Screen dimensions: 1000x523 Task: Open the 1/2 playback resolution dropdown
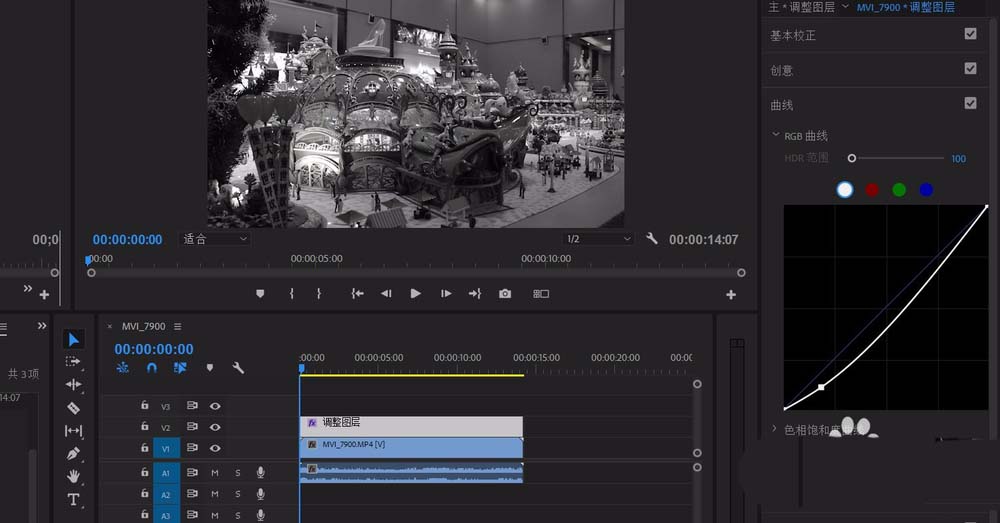pos(598,239)
